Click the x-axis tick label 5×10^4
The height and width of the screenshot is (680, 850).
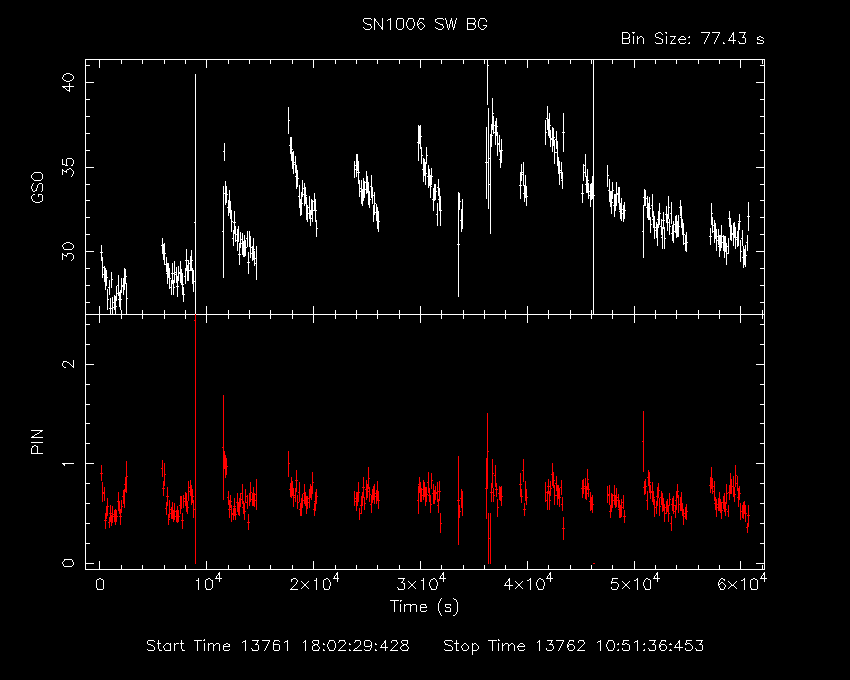point(635,583)
